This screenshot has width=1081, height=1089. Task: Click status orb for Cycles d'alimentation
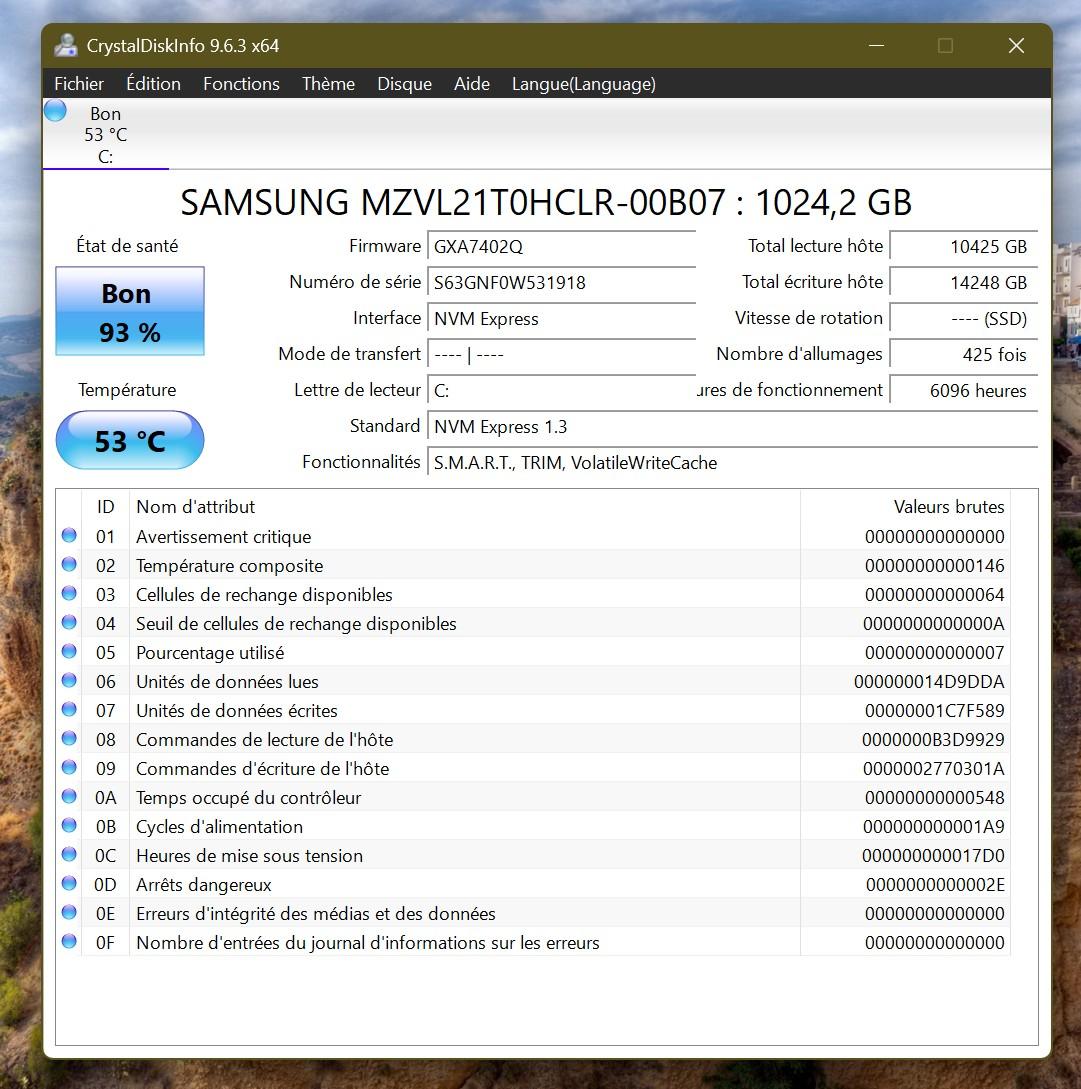pos(69,826)
